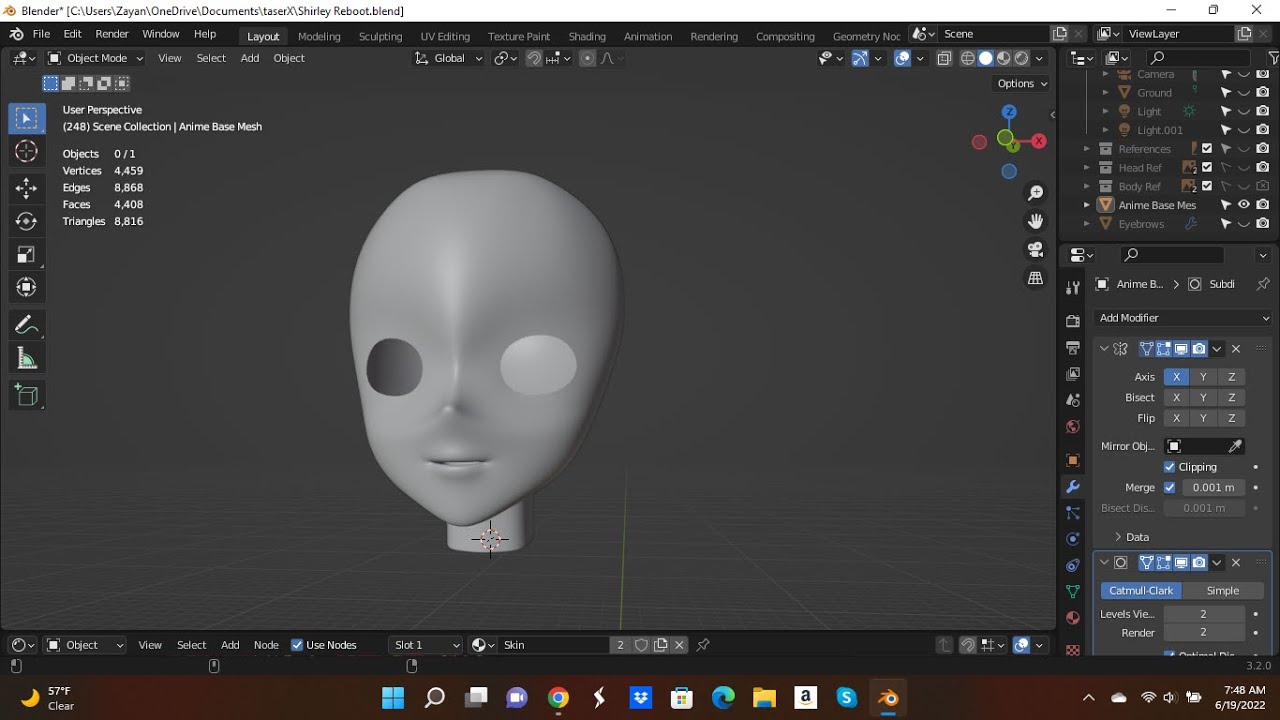Switch viewport shading to rendered mode

pyautogui.click(x=1021, y=58)
